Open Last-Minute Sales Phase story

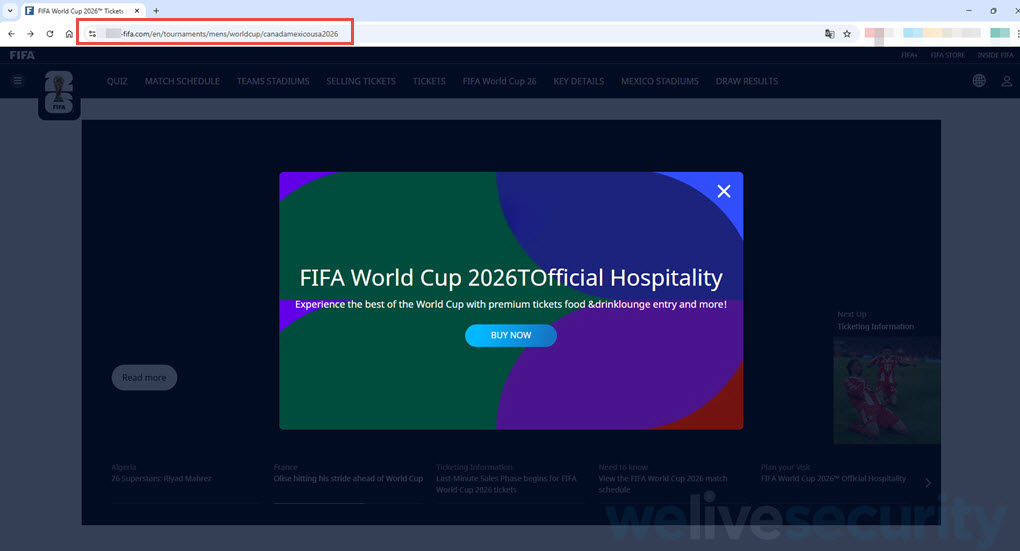[506, 484]
